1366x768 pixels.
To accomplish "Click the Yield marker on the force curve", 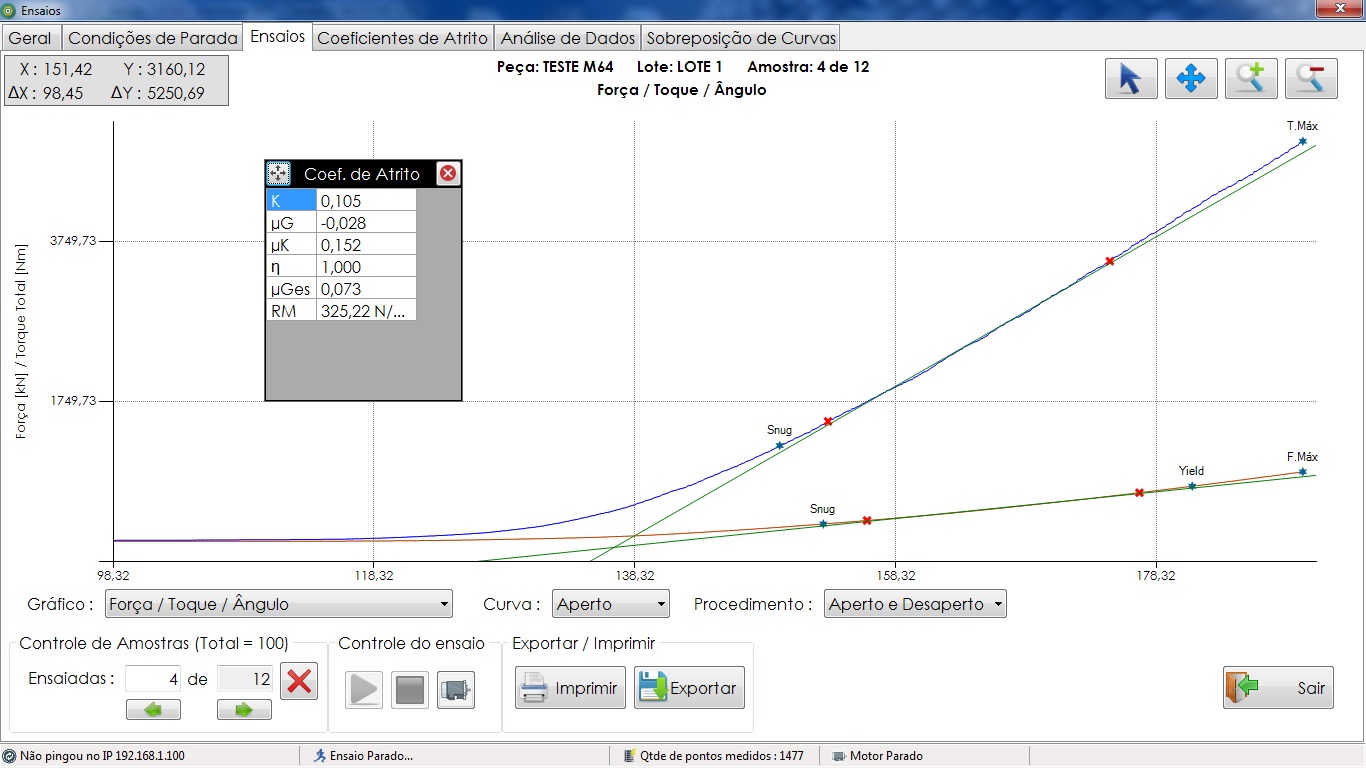I will pyautogui.click(x=1192, y=486).
